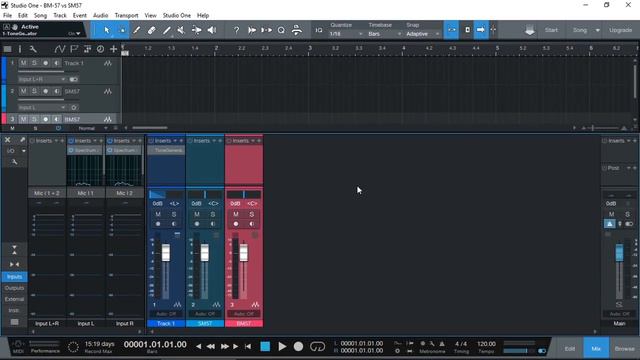
Task: Toggle autoscroll arrow button
Action: click(x=481, y=30)
